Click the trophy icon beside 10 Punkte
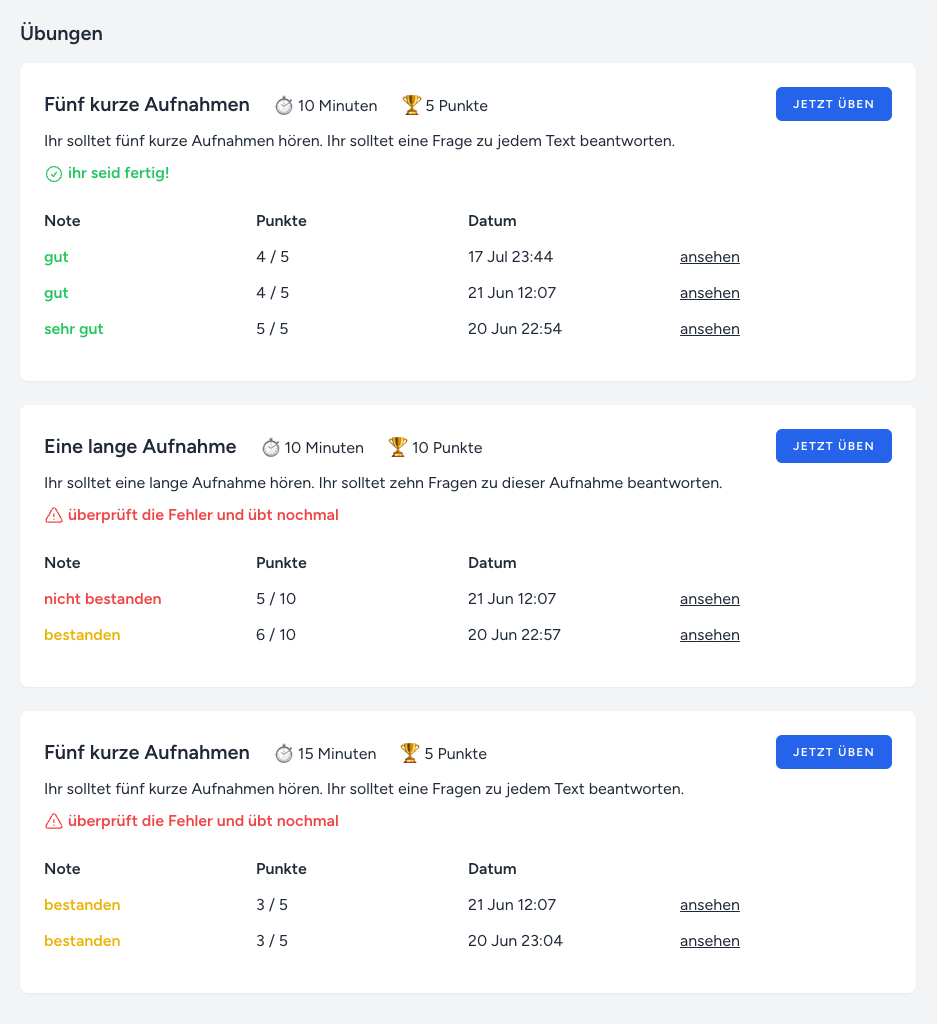This screenshot has height=1024, width=937. pyautogui.click(x=398, y=447)
